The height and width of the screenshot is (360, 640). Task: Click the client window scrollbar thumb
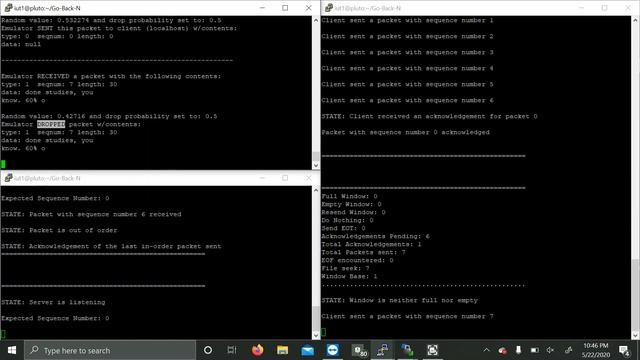tap(636, 295)
